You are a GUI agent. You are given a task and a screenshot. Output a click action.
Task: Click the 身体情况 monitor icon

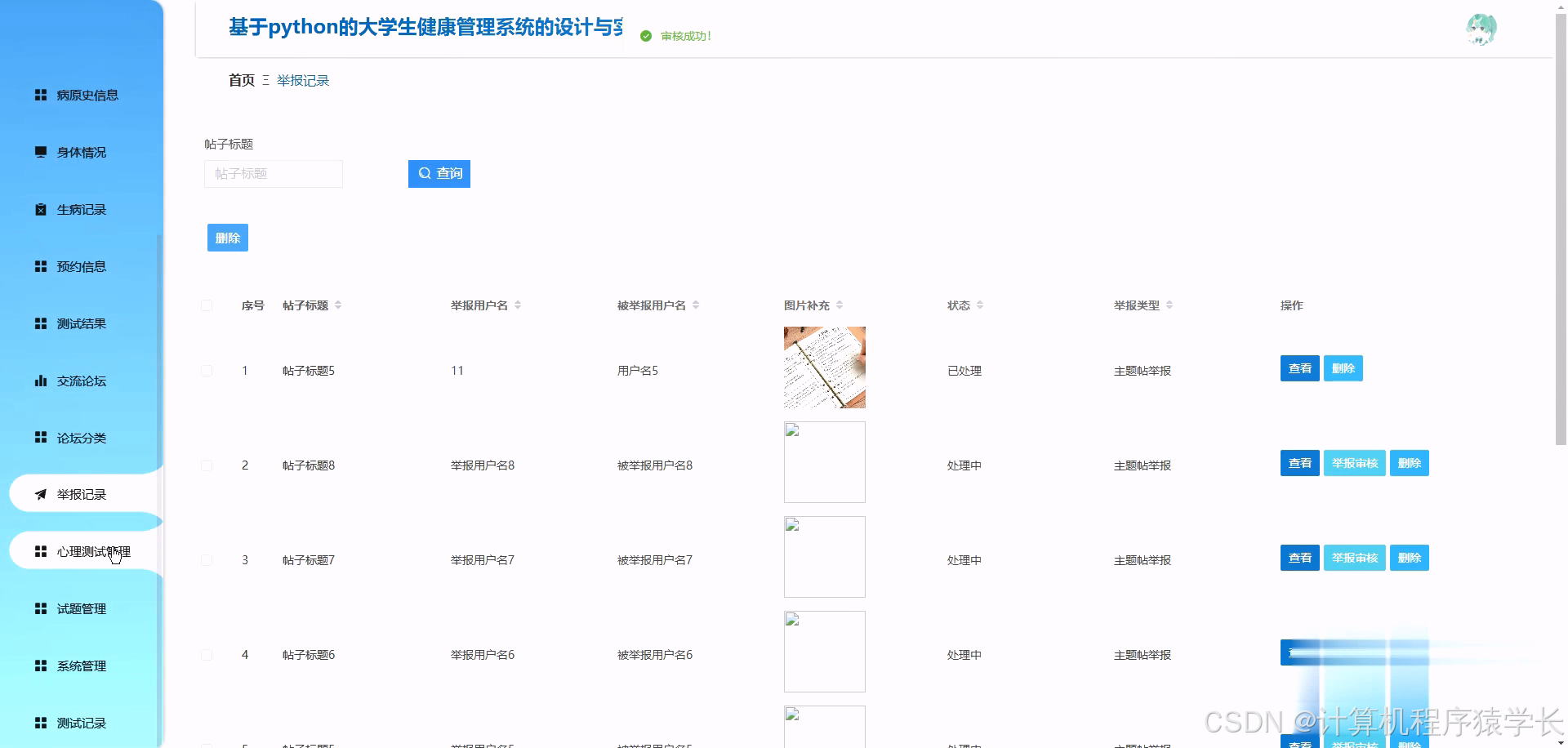(x=41, y=152)
